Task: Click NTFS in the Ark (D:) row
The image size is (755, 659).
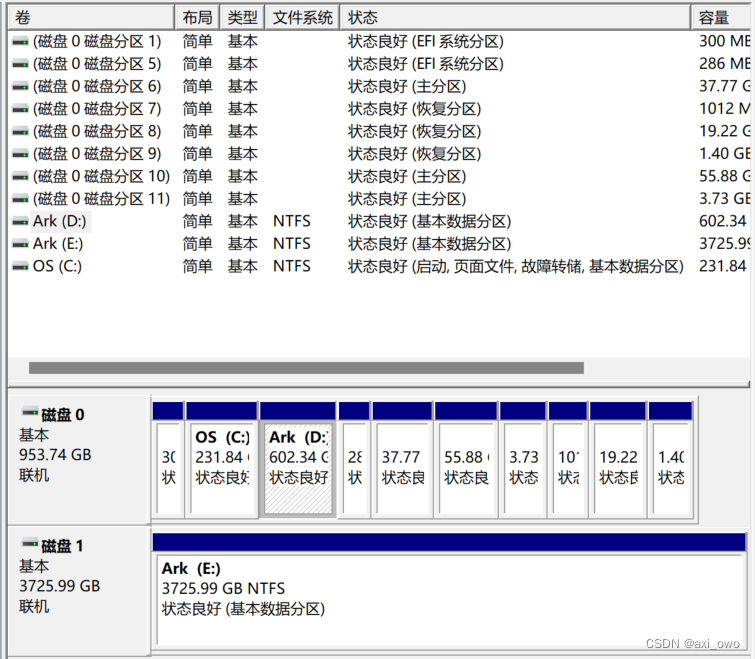Action: (292, 221)
